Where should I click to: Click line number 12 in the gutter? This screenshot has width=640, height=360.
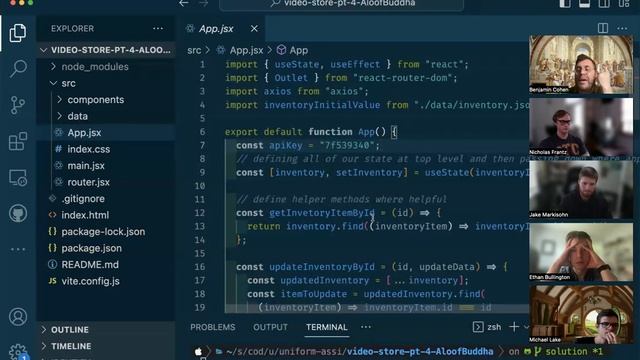pyautogui.click(x=200, y=213)
